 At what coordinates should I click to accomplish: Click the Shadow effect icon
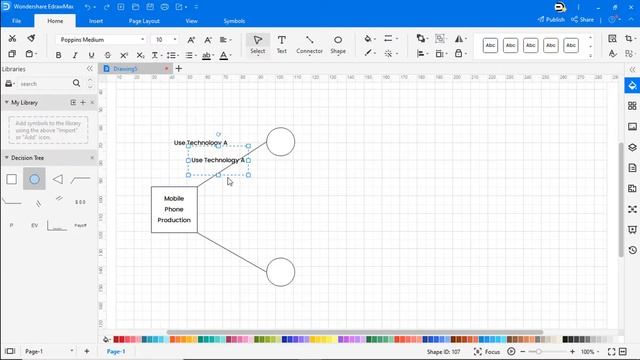(x=389, y=53)
